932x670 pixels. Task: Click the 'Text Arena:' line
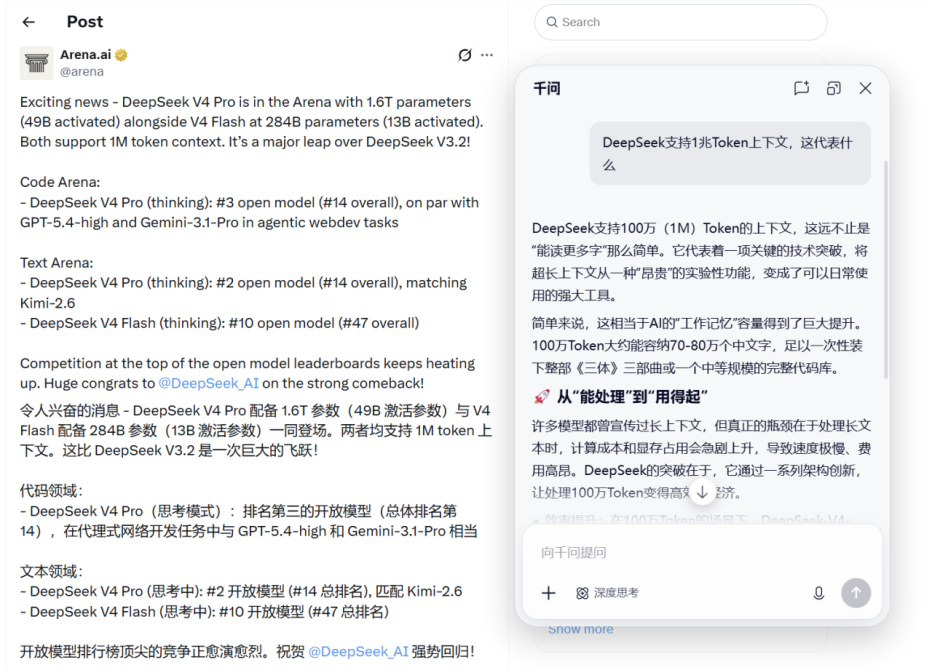56,263
